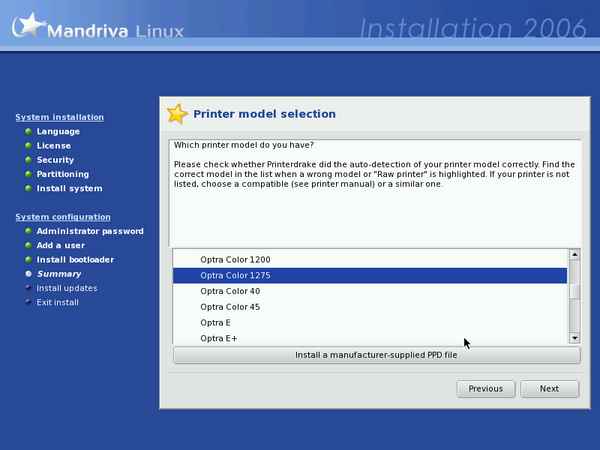Click the Security step in sidebar

[55, 160]
